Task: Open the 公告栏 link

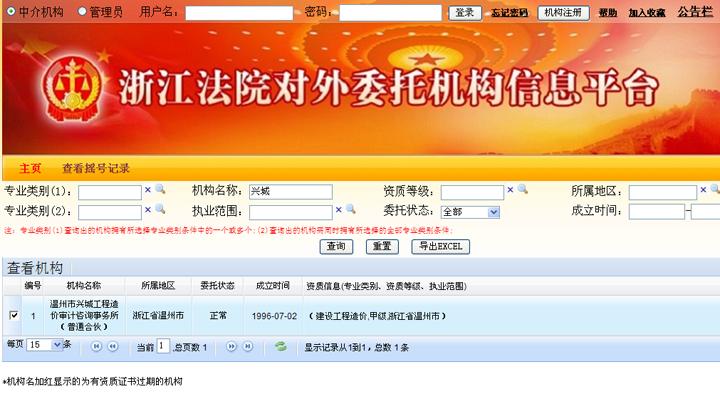Action: tap(695, 12)
